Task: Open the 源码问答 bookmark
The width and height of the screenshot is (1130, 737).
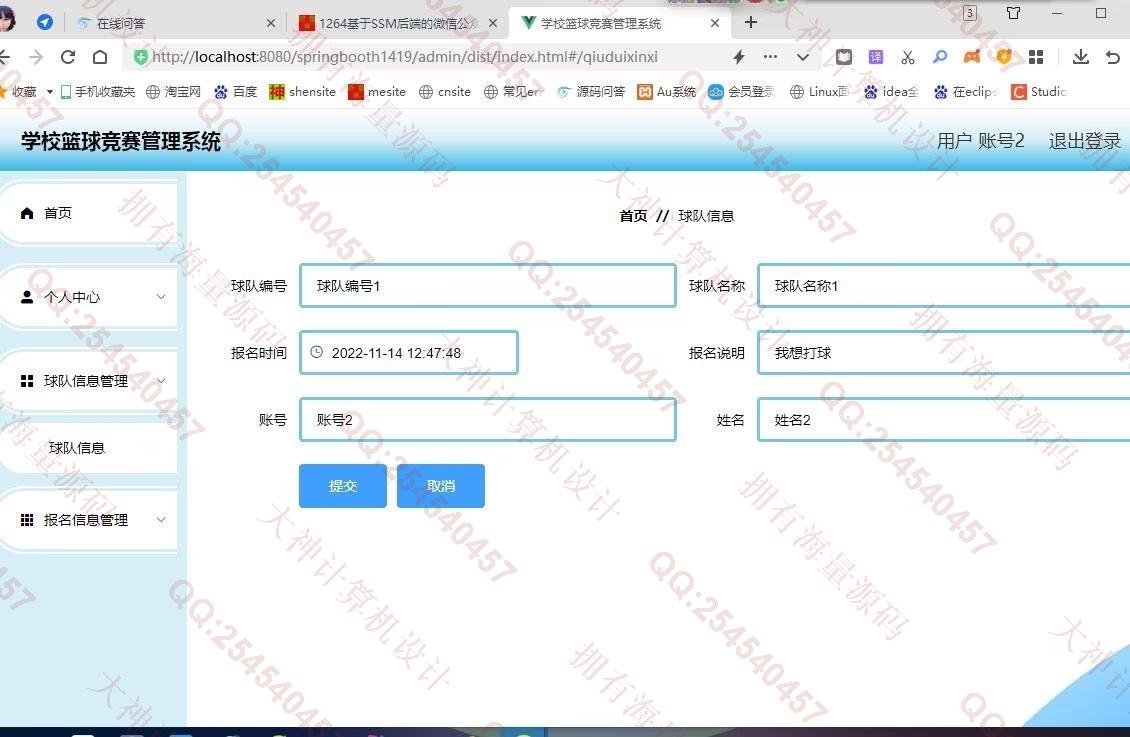Action: 591,91
